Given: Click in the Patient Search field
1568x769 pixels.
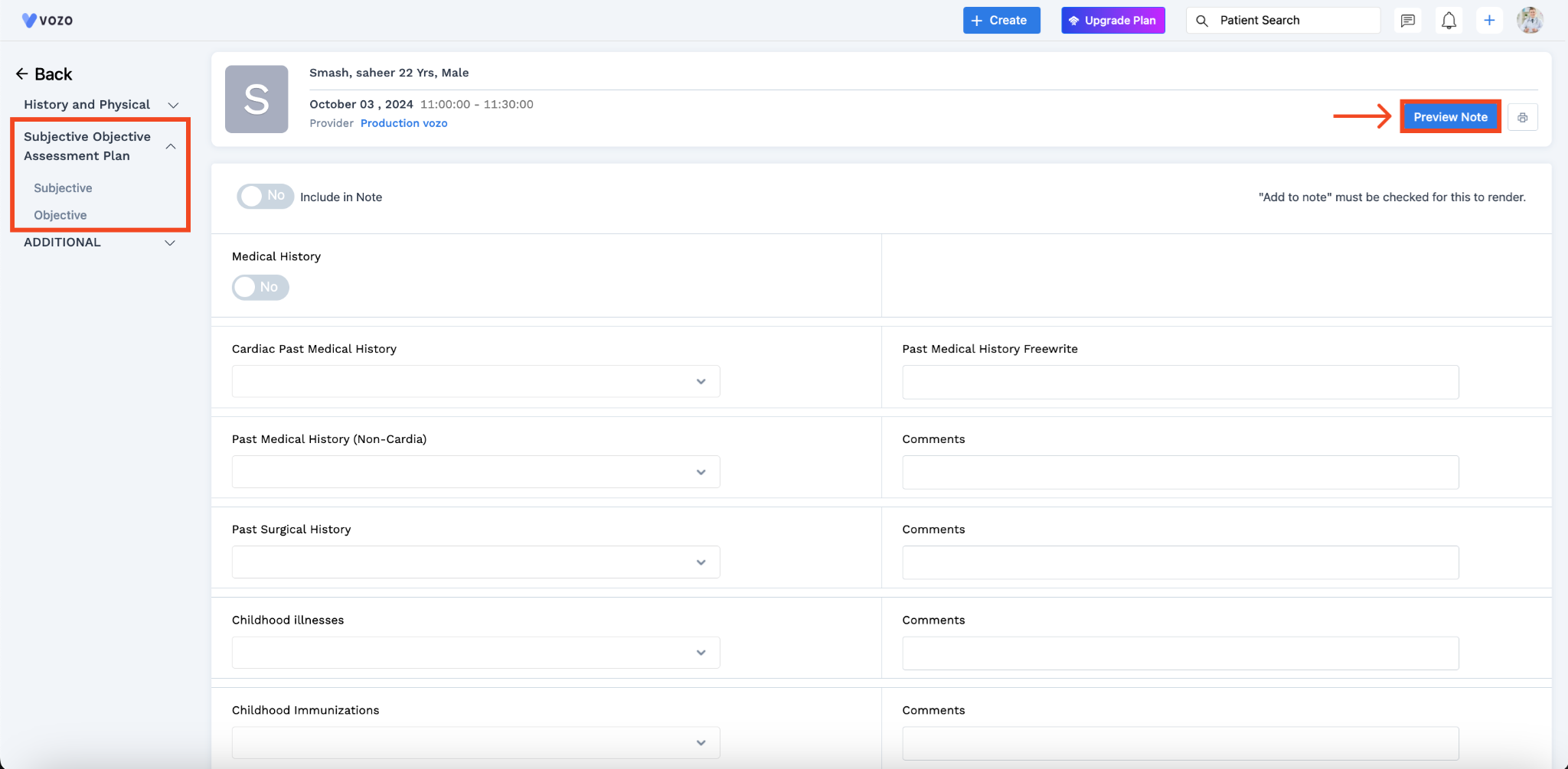Looking at the screenshot, I should point(1283,21).
